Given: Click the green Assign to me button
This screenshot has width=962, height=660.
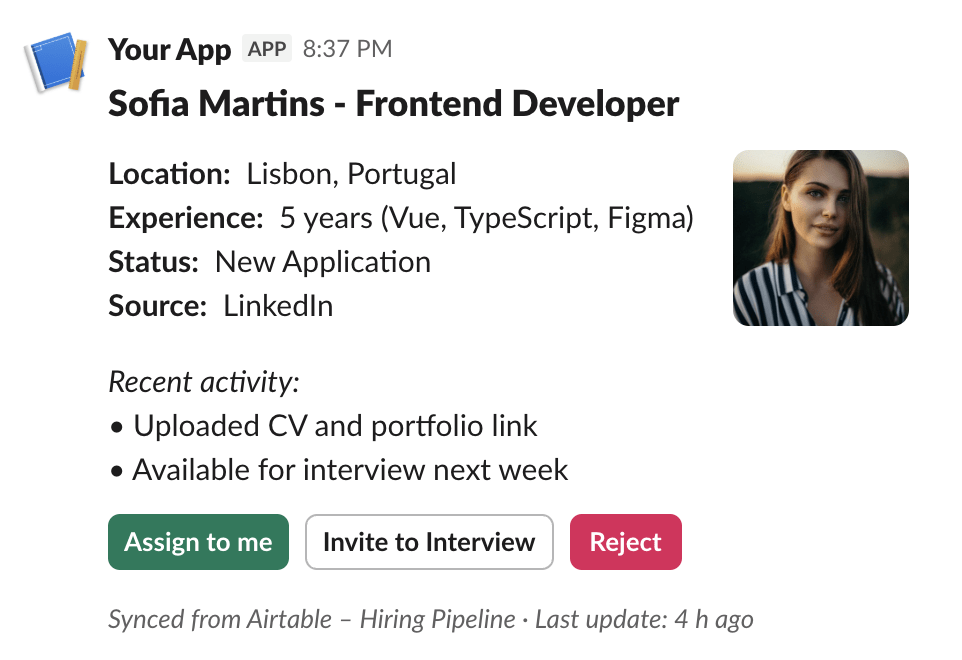Looking at the screenshot, I should coord(198,542).
